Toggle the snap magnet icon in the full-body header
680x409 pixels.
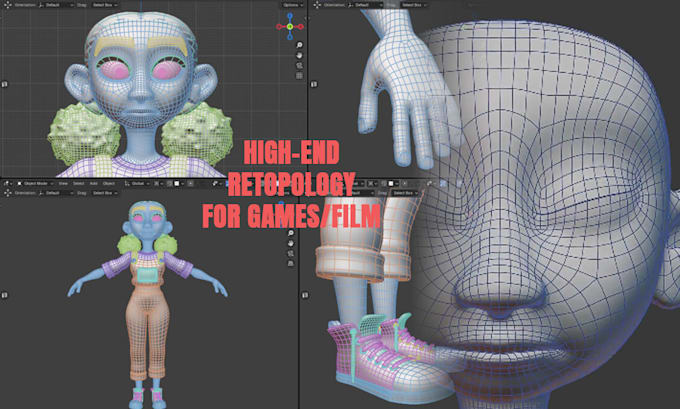(x=170, y=183)
